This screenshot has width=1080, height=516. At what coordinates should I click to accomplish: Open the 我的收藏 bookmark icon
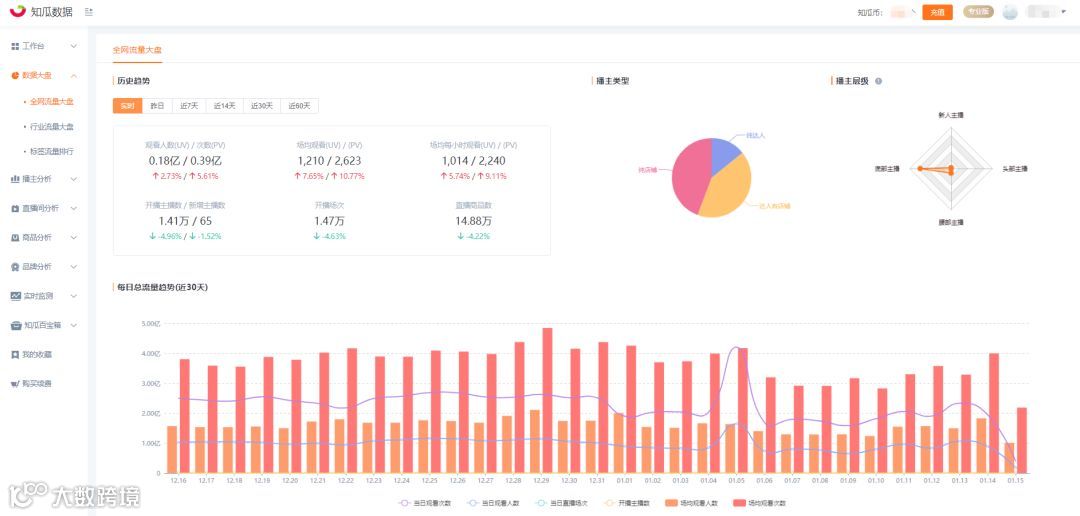(x=15, y=355)
